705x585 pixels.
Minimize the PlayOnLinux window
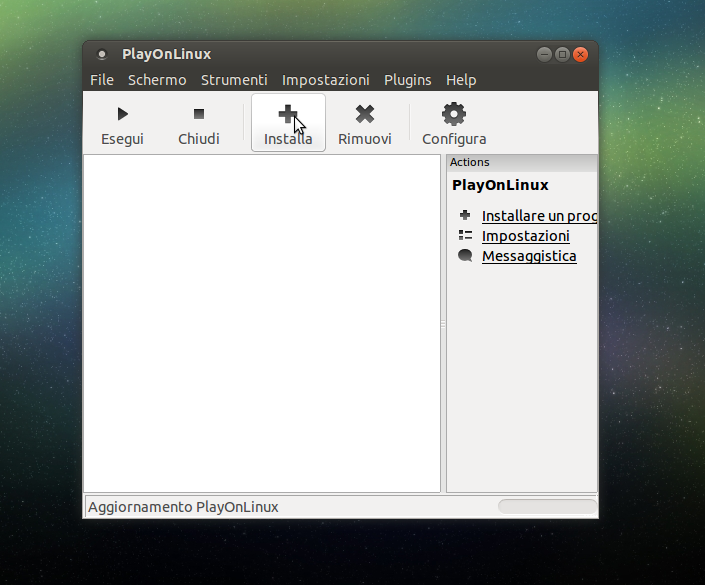(x=544, y=54)
